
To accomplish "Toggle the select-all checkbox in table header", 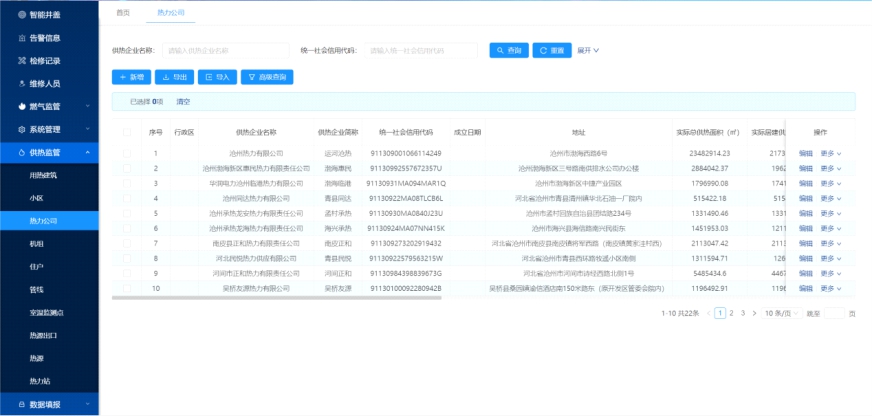I will pos(127,132).
